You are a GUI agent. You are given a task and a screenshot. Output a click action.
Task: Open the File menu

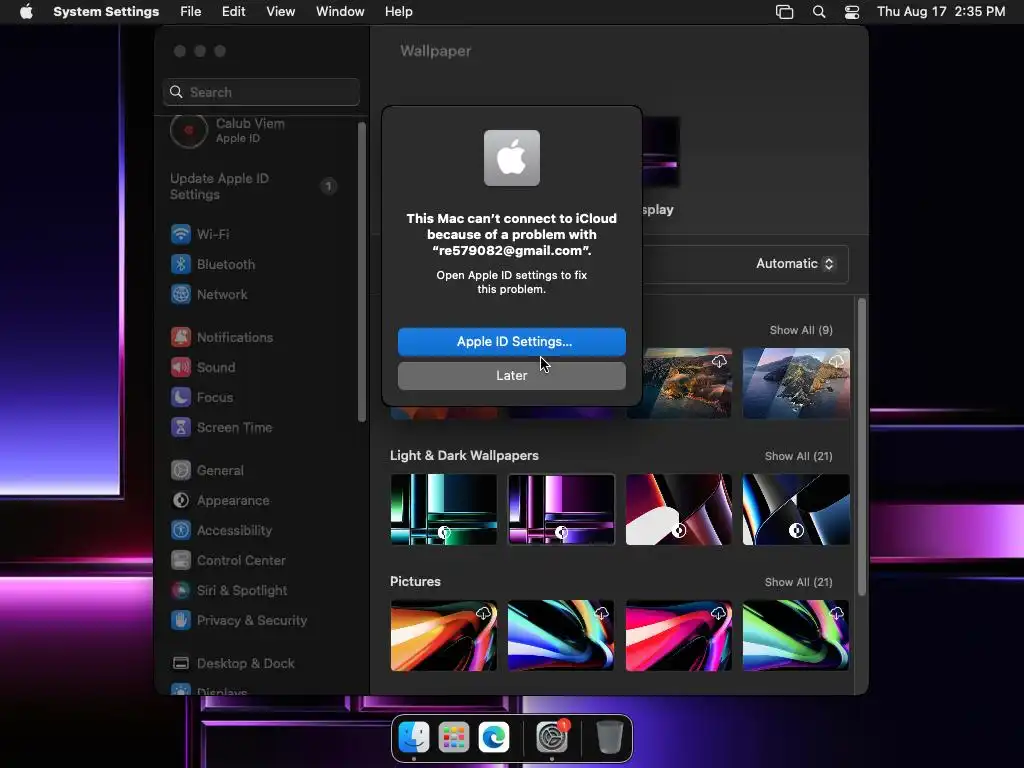[x=191, y=12]
